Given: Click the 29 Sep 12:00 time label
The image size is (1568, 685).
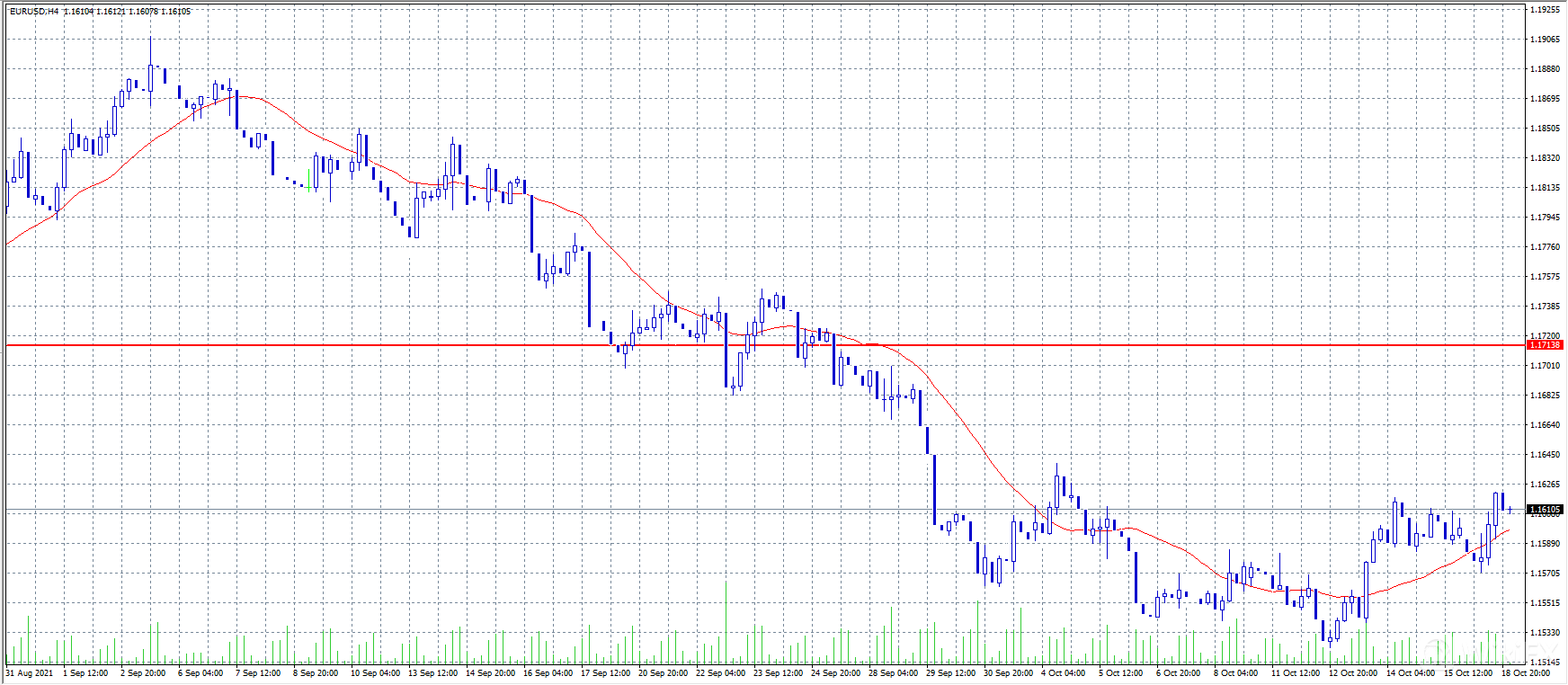Looking at the screenshot, I should click(950, 673).
